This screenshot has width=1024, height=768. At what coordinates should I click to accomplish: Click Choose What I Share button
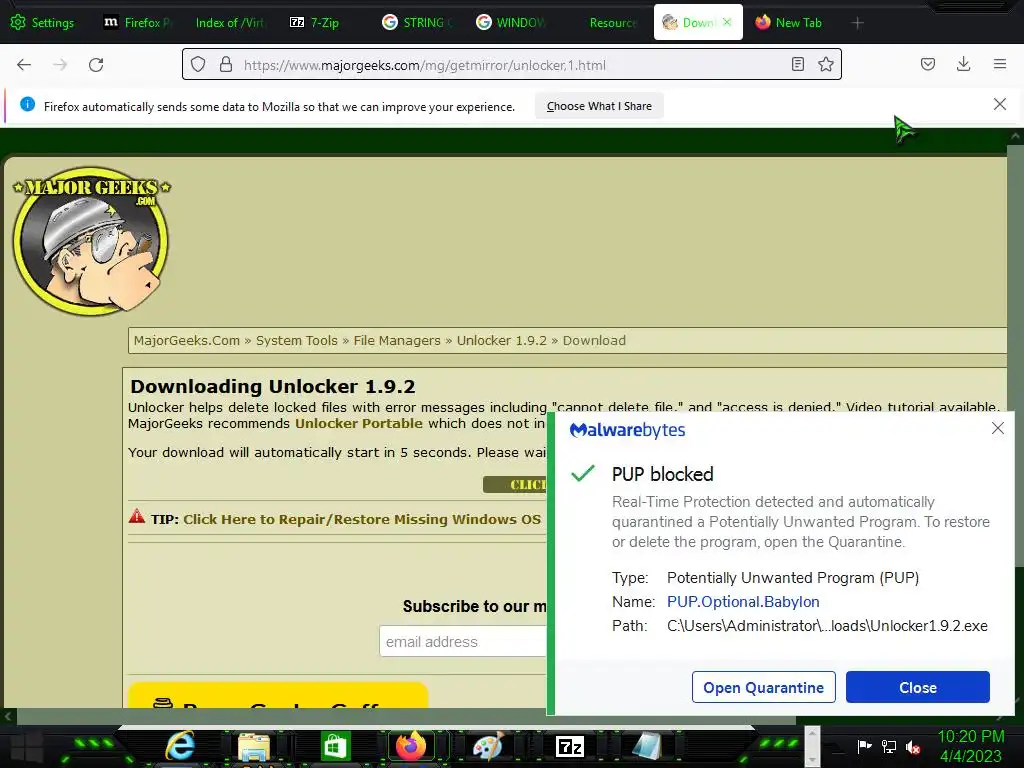point(599,106)
